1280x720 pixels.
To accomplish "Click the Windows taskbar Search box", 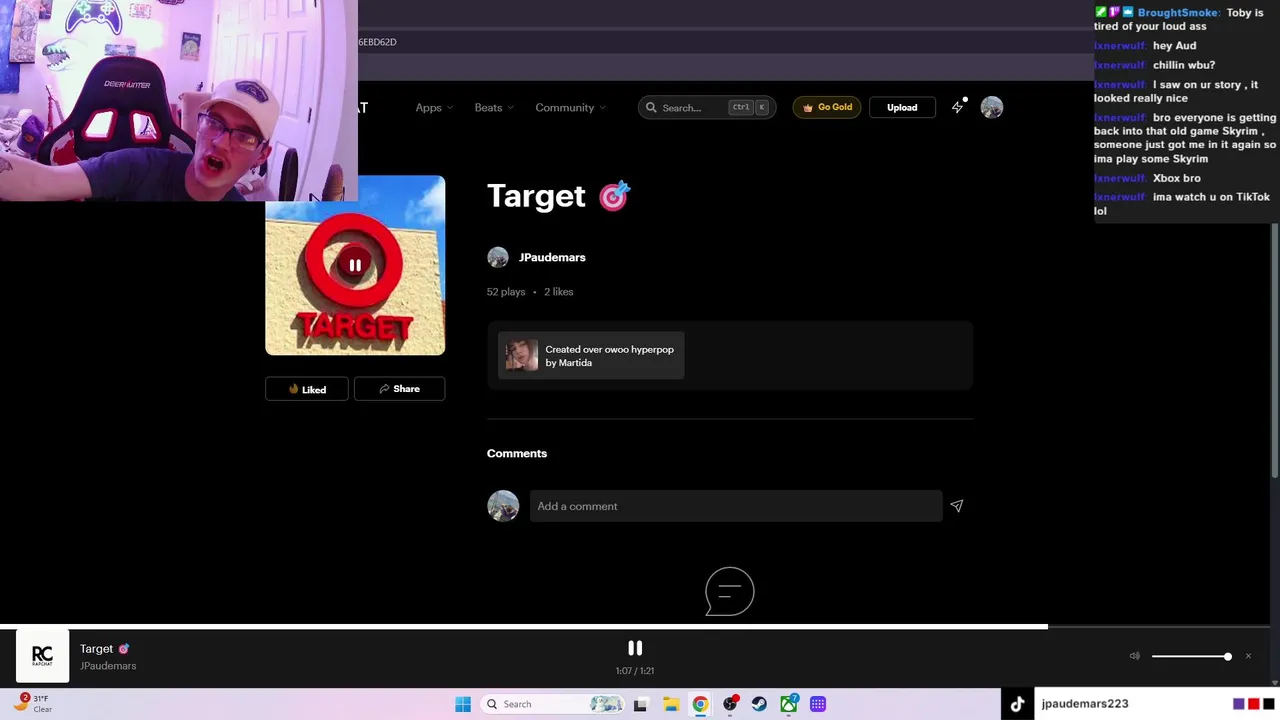I will point(554,704).
